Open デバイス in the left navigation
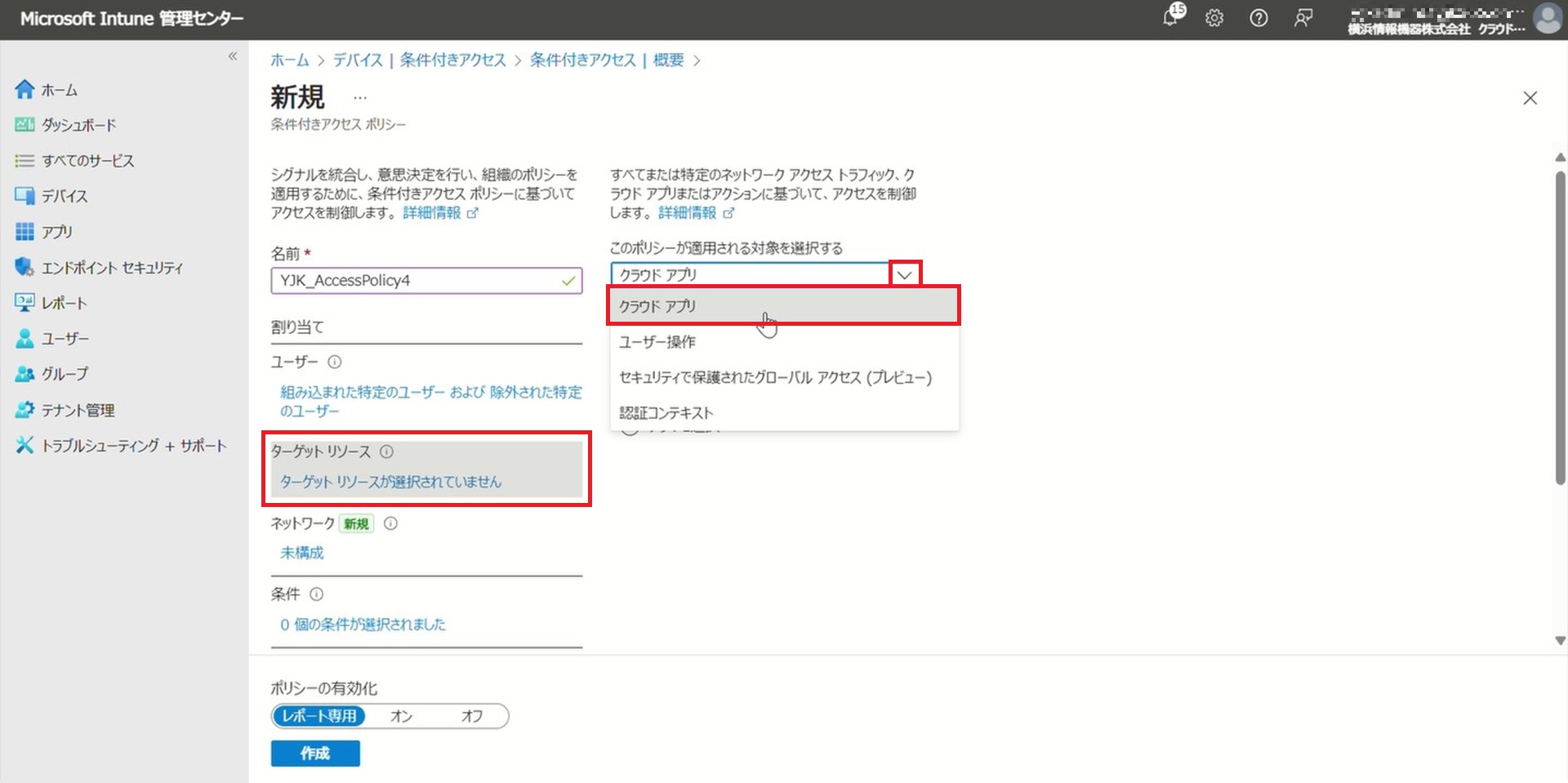1568x783 pixels. [65, 196]
